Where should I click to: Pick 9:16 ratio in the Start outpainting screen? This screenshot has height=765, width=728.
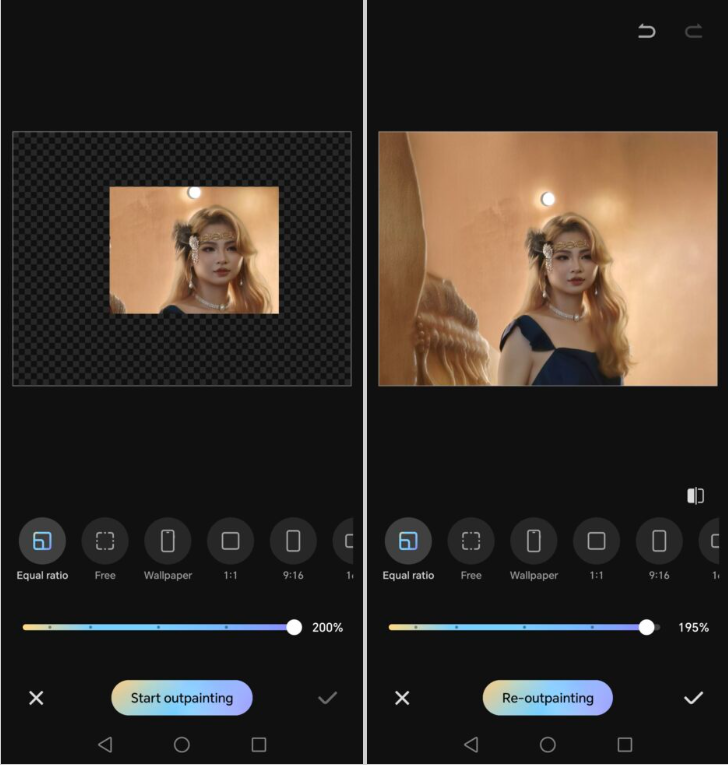293,541
